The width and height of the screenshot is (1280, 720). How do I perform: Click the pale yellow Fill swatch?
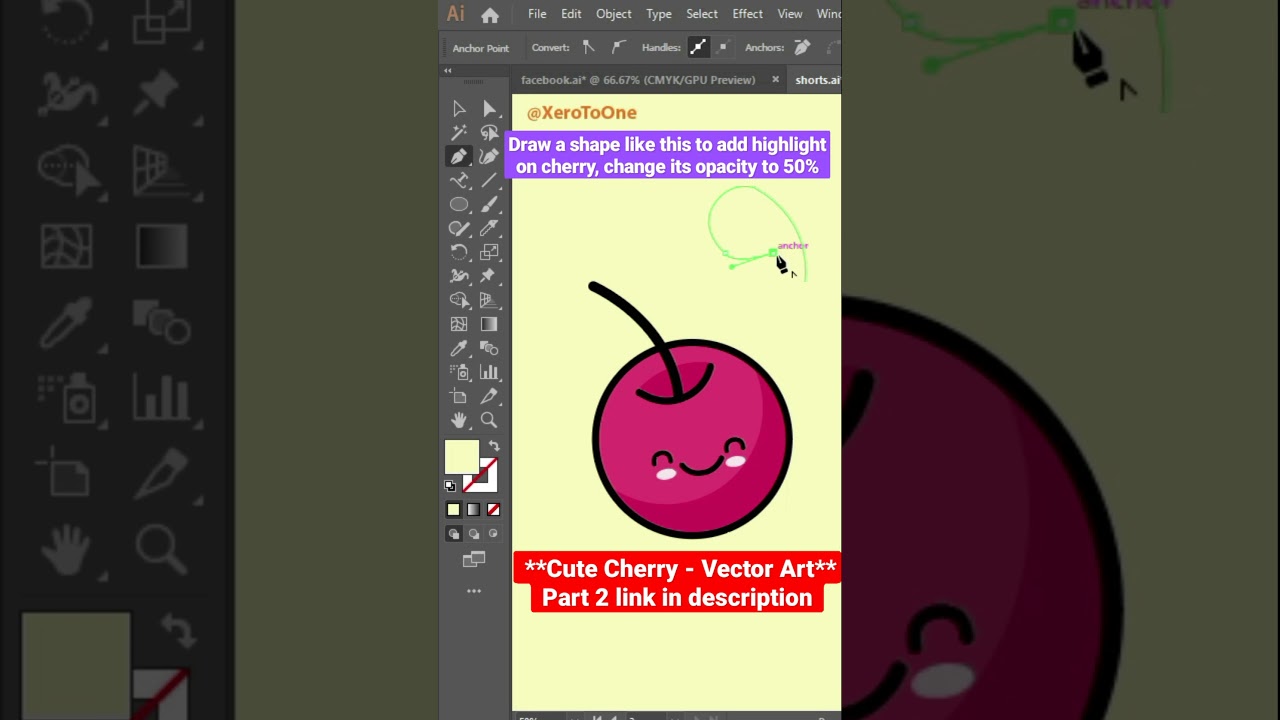(x=461, y=457)
